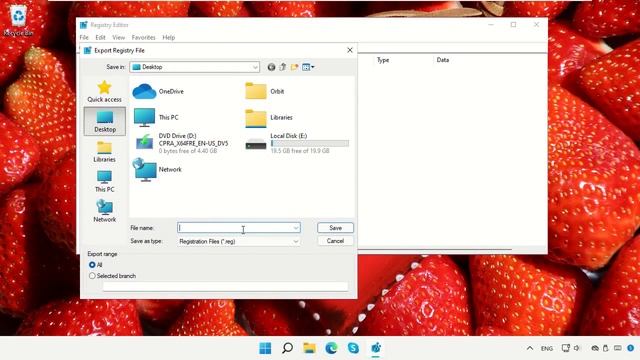640x360 pixels.
Task: Open Network in the places bar
Action: 104,211
